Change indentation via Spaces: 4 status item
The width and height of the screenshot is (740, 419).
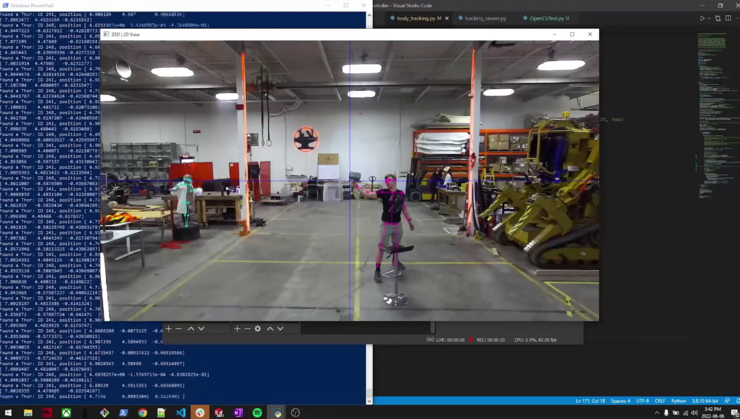[x=620, y=401]
